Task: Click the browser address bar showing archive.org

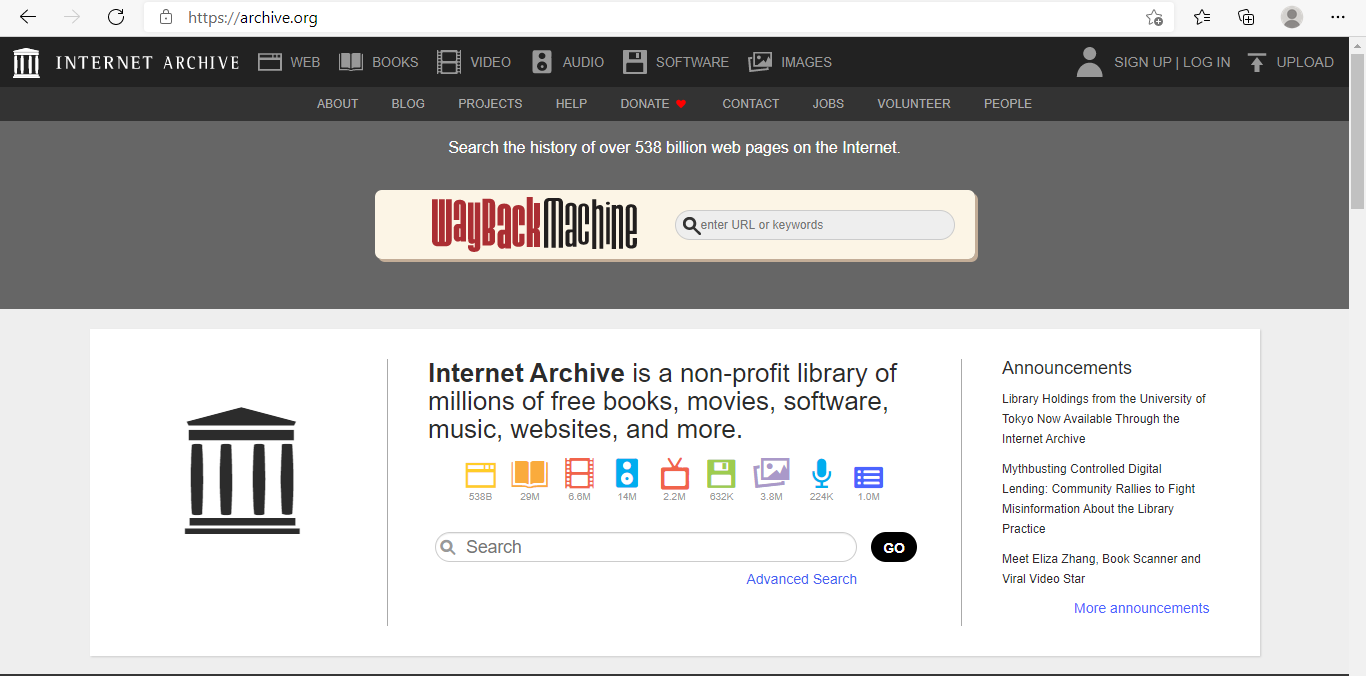Action: [660, 17]
